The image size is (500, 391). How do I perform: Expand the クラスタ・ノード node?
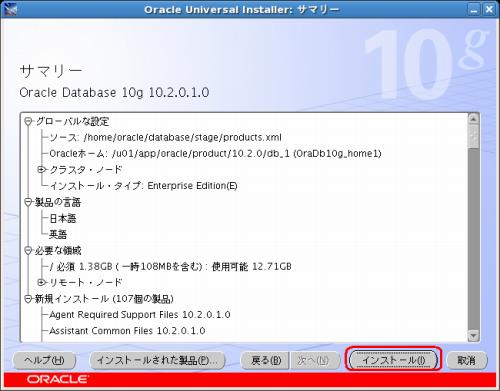coord(41,170)
